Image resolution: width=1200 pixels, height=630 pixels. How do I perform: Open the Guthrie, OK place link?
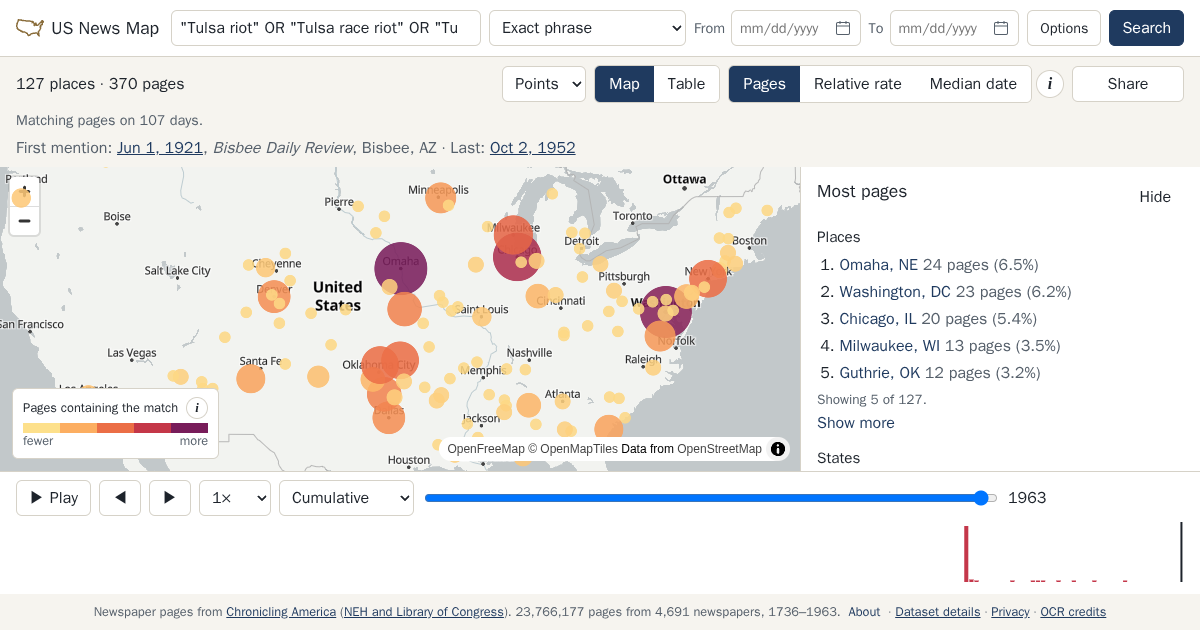[879, 373]
